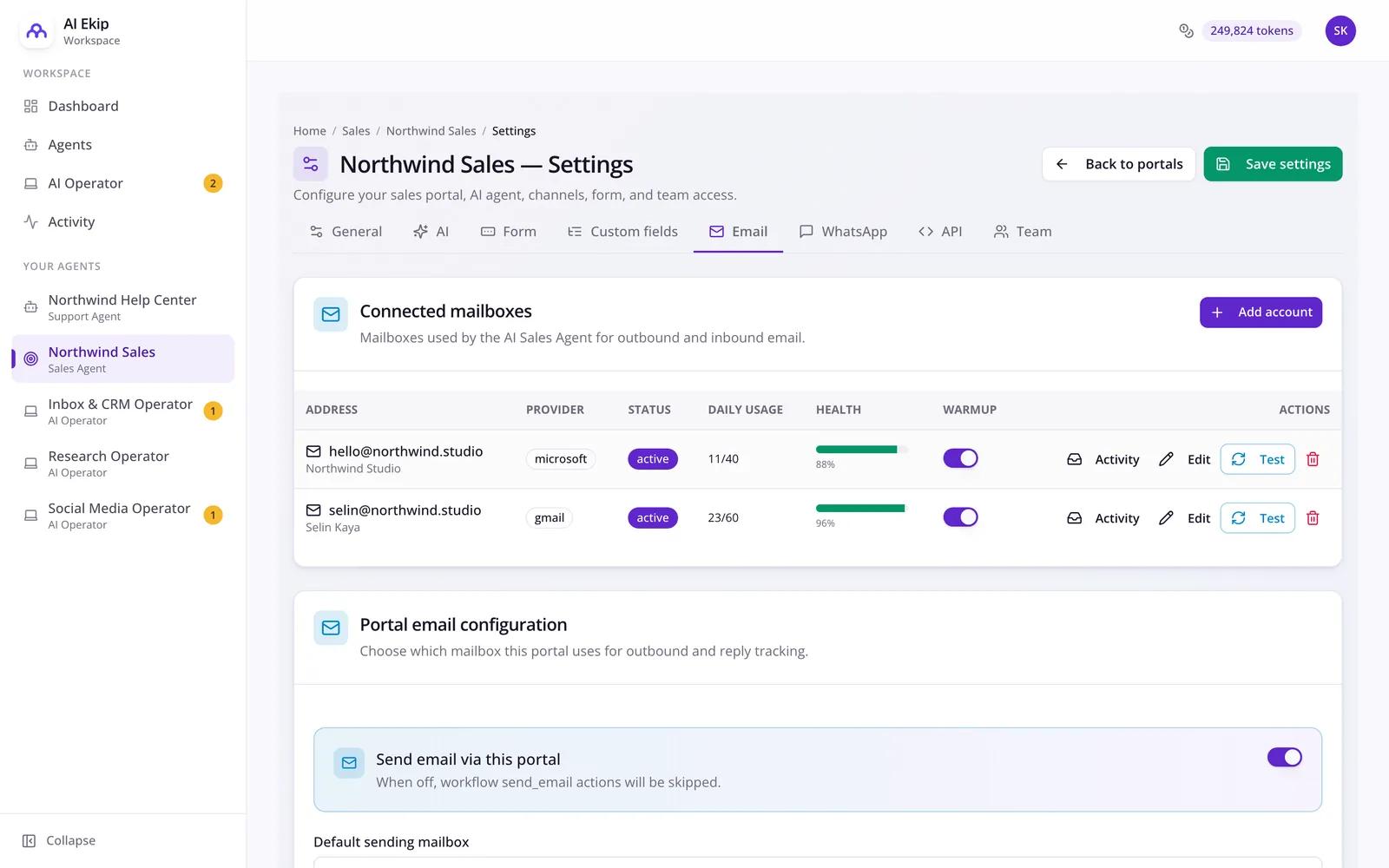View Activity for selin@northwind.studio
The height and width of the screenshot is (868, 1389).
click(x=1103, y=518)
